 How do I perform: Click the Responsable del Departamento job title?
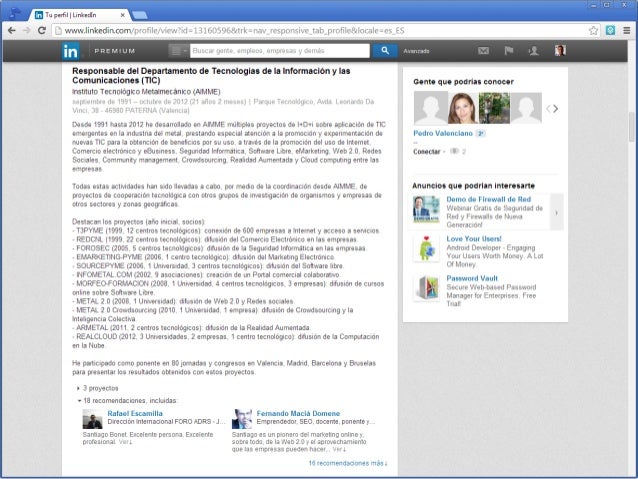tap(211, 76)
